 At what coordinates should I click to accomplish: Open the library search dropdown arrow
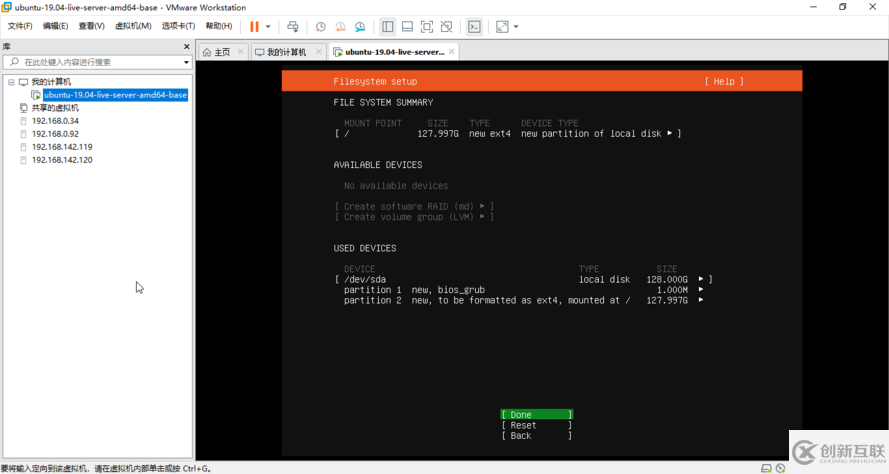186,62
